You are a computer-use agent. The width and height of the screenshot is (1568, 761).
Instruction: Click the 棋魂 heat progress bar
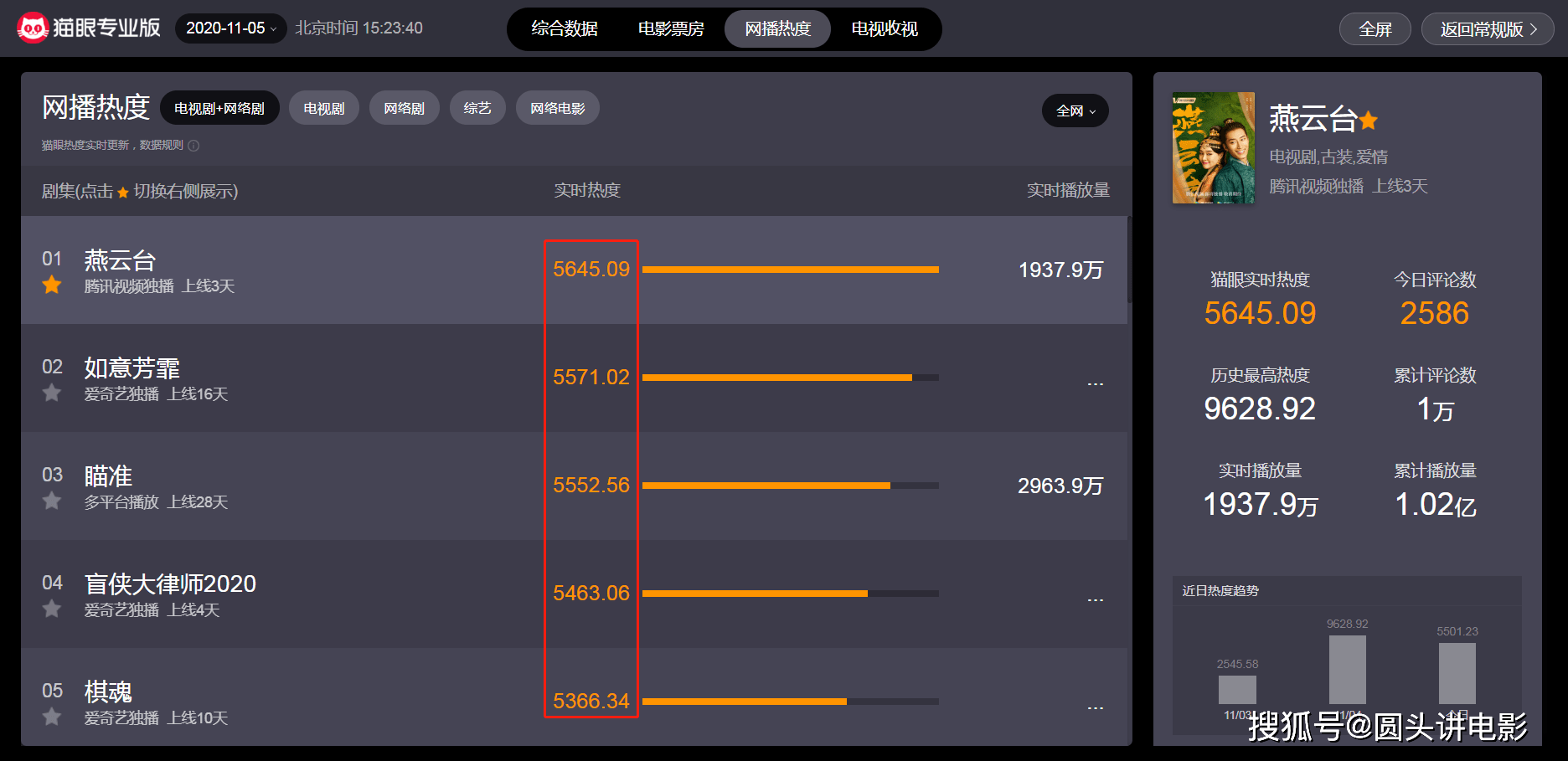(791, 702)
